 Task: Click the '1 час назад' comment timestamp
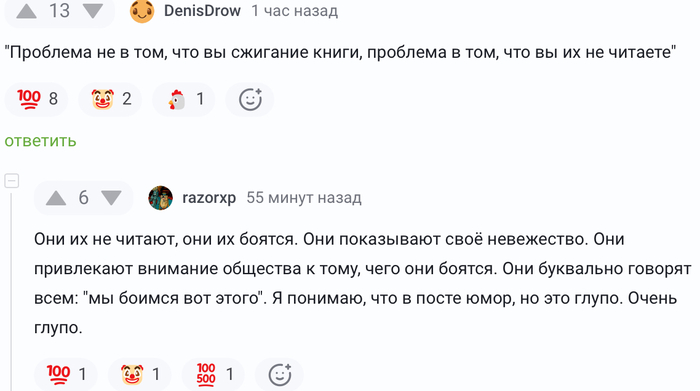coord(295,11)
